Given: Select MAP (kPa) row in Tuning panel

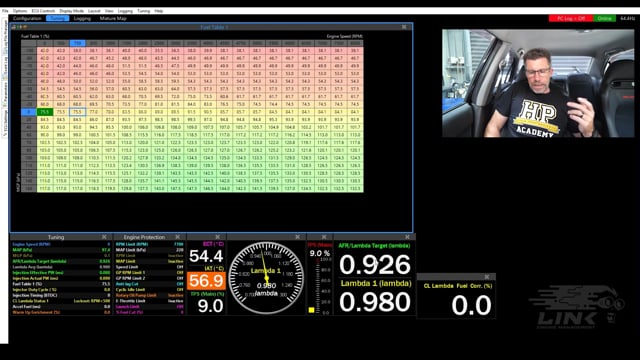Looking at the screenshot, I should coord(61,250).
